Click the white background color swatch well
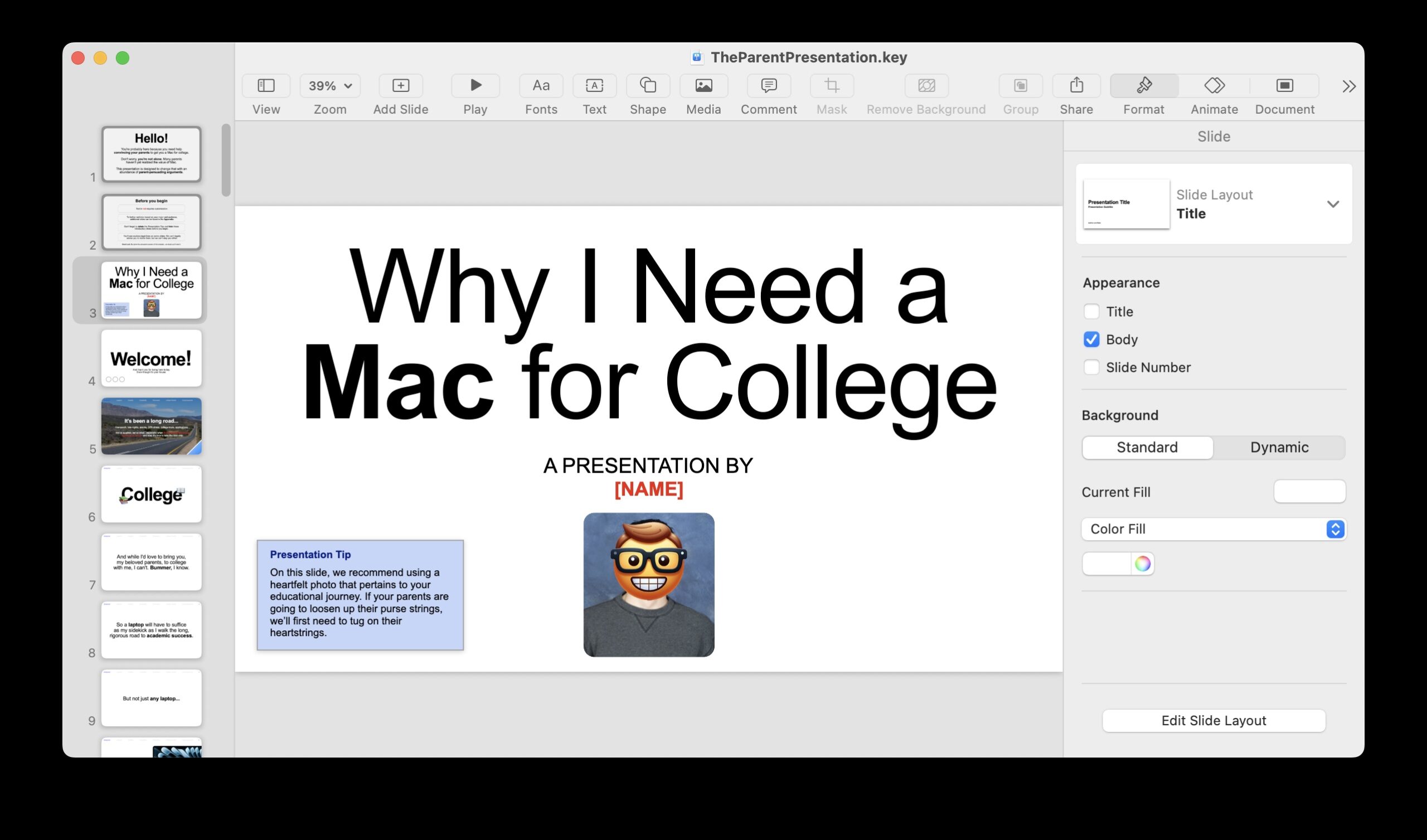The height and width of the screenshot is (840, 1427). tap(1106, 564)
